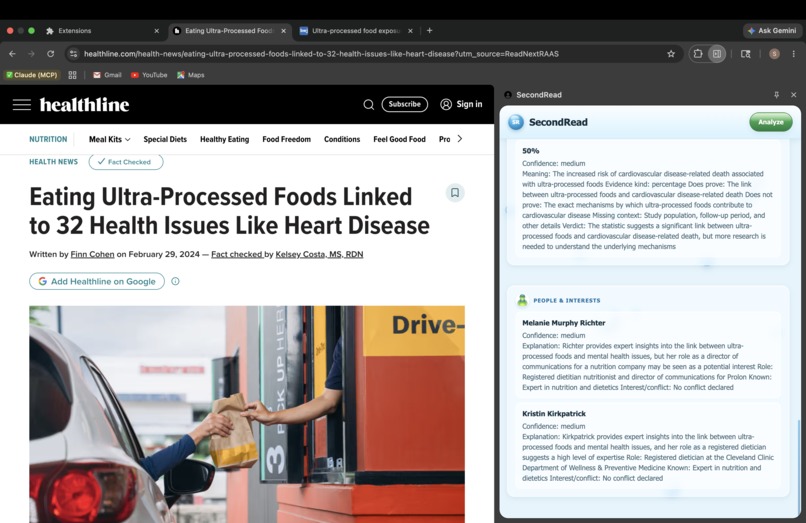
Task: Expand the Meal Kits dropdown
Action: [109, 139]
